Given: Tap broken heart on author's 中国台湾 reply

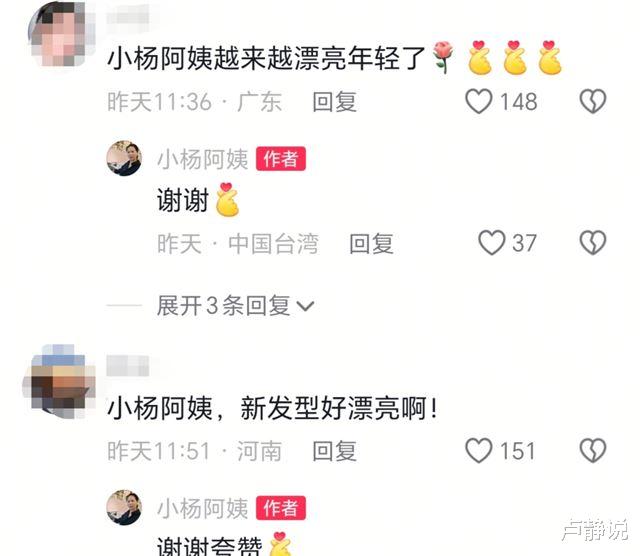Looking at the screenshot, I should (593, 242).
